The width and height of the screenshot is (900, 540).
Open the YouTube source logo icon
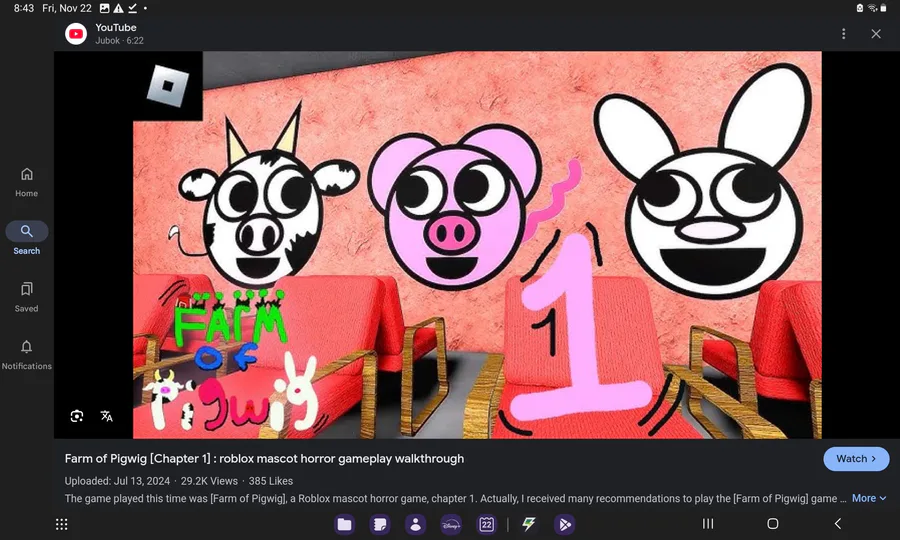(76, 34)
